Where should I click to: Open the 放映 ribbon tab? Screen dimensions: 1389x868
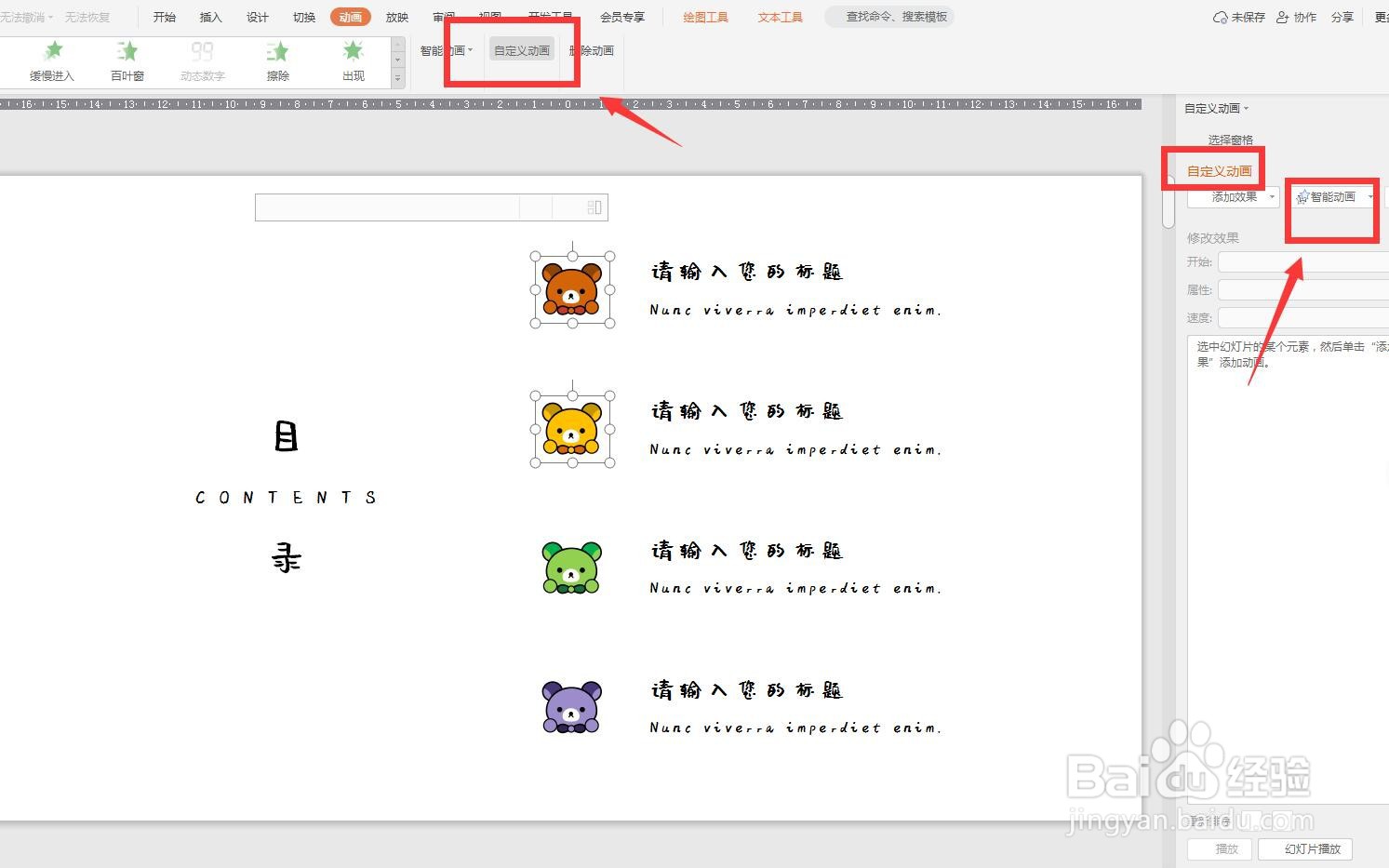pyautogui.click(x=397, y=17)
